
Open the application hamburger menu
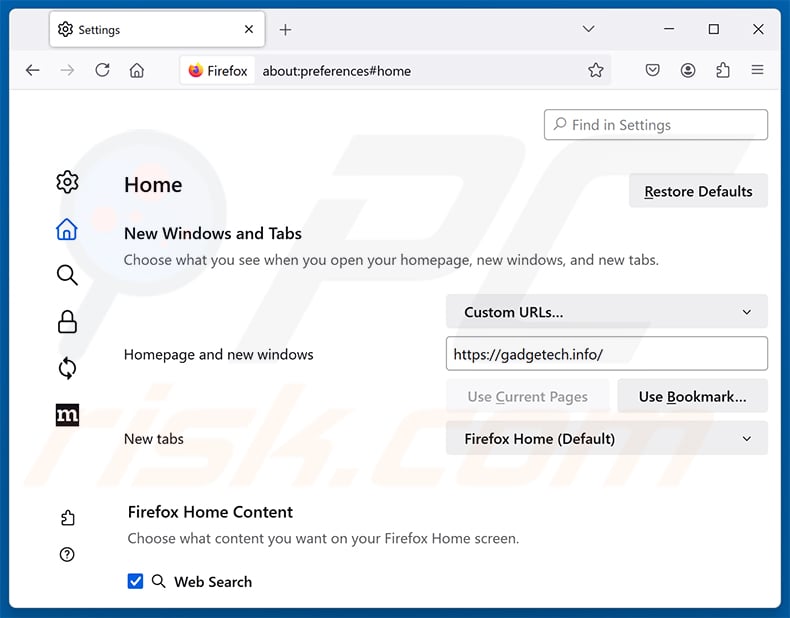(x=757, y=70)
